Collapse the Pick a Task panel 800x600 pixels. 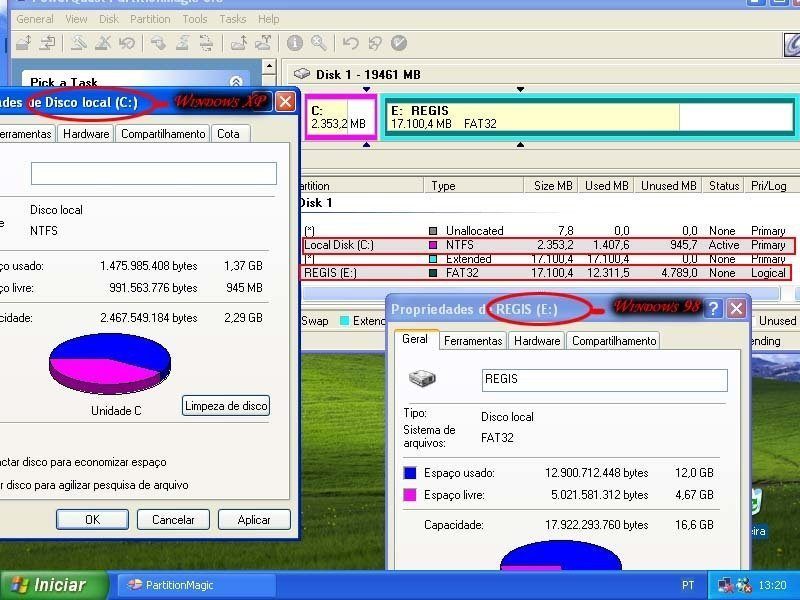pyautogui.click(x=236, y=81)
